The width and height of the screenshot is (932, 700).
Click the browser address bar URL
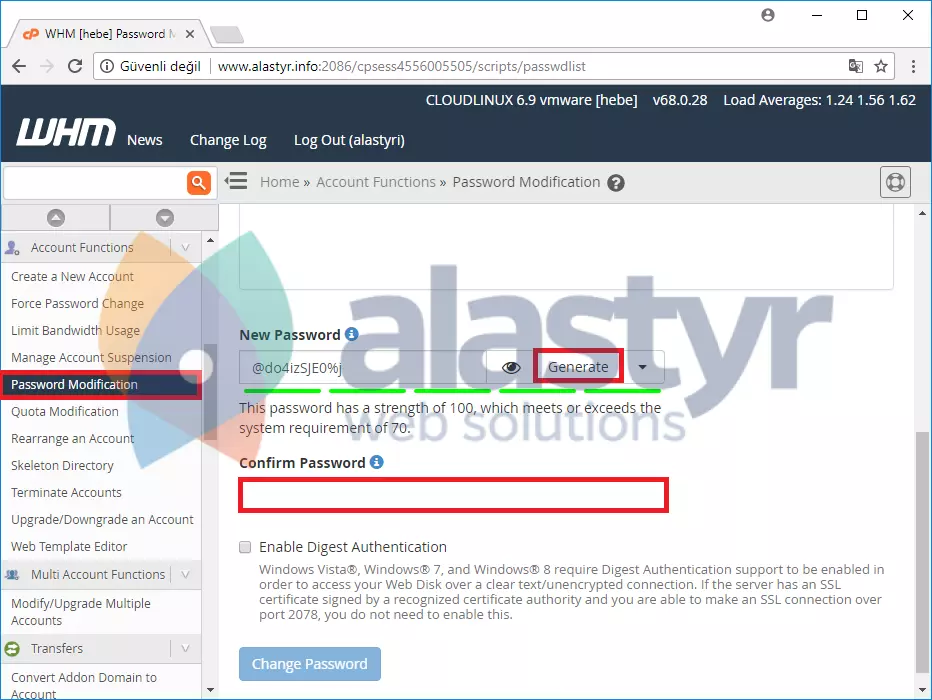point(402,66)
